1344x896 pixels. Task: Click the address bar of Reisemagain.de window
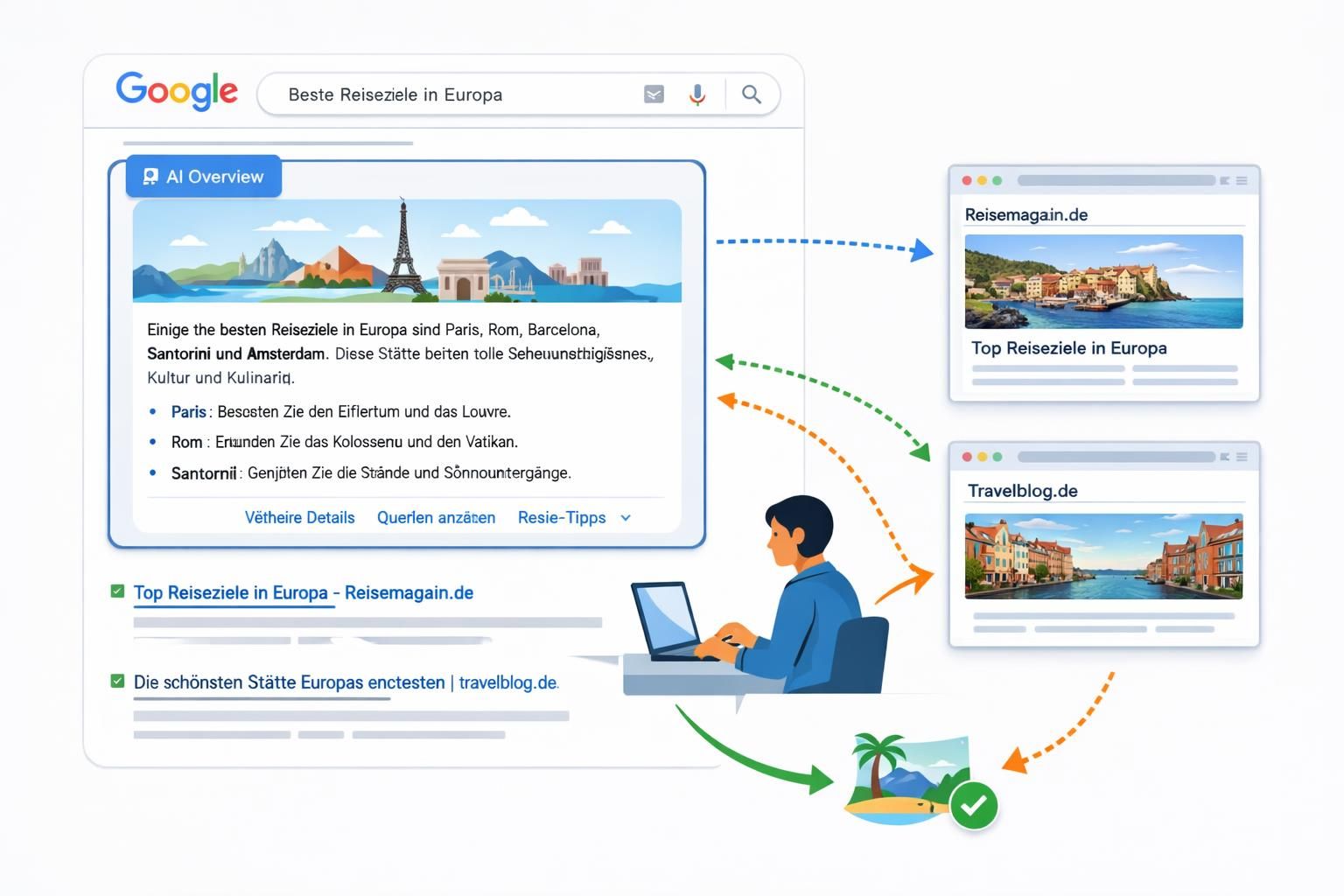(1116, 180)
